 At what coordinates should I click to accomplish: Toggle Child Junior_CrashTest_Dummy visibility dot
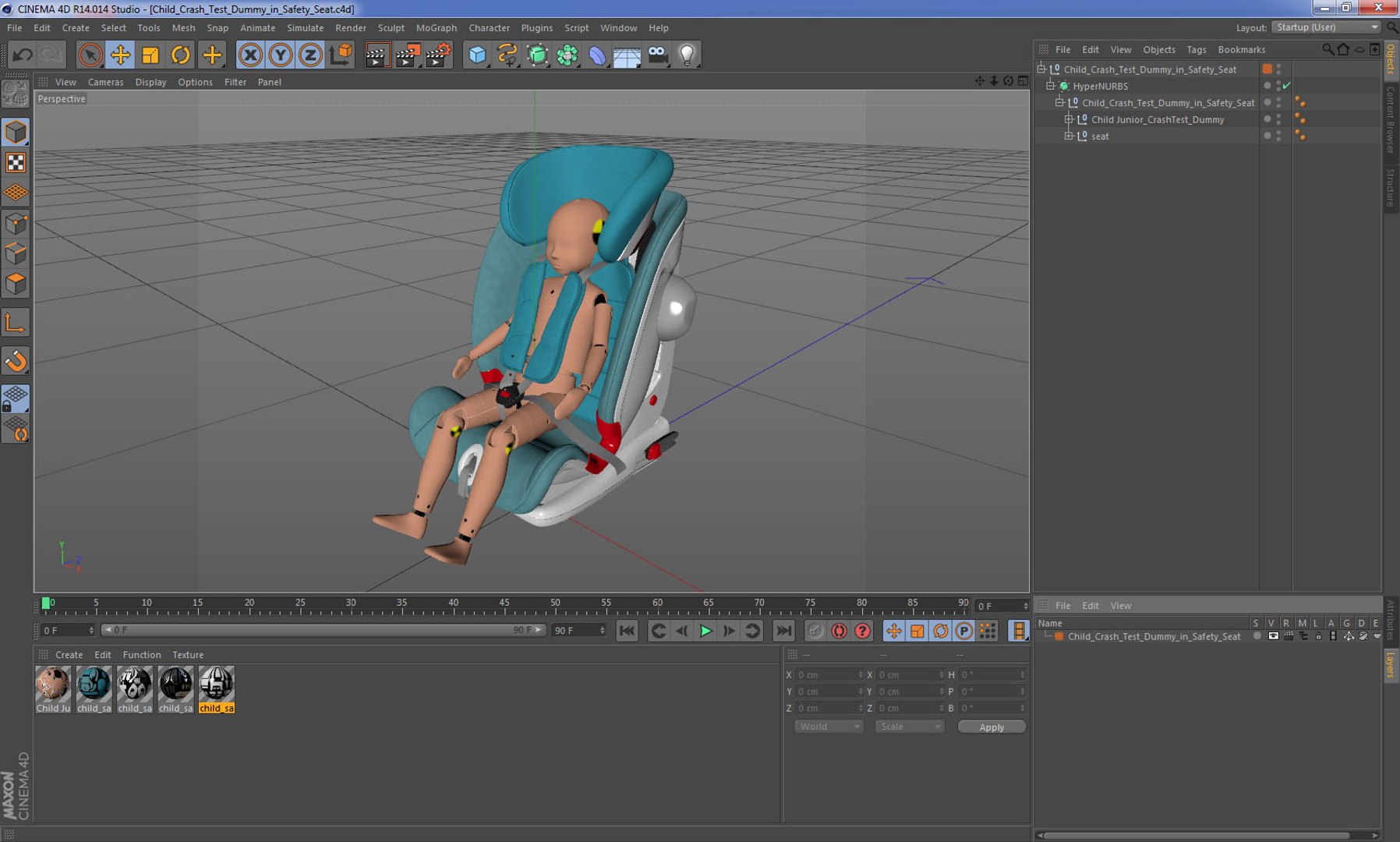(1267, 119)
